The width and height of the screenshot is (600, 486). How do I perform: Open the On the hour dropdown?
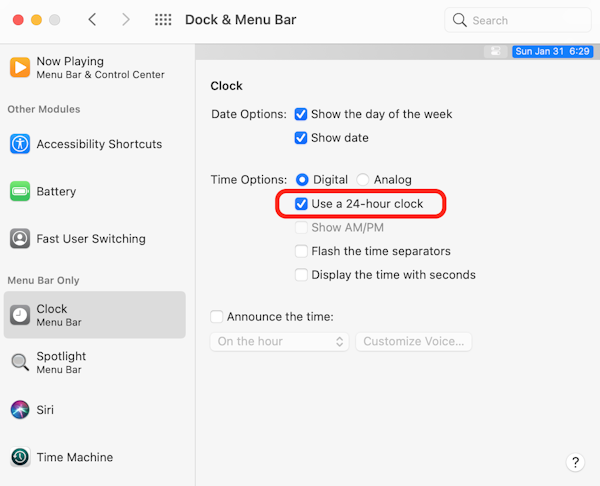(x=279, y=341)
